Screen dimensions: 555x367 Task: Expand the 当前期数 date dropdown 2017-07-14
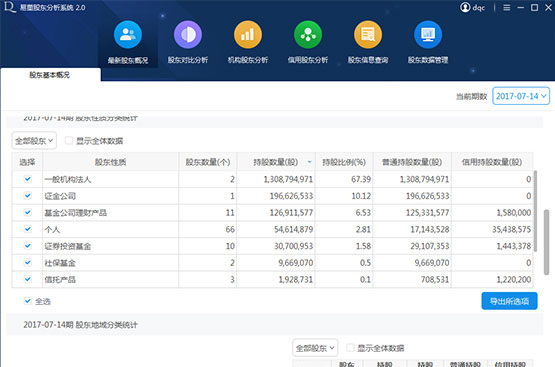tap(521, 96)
